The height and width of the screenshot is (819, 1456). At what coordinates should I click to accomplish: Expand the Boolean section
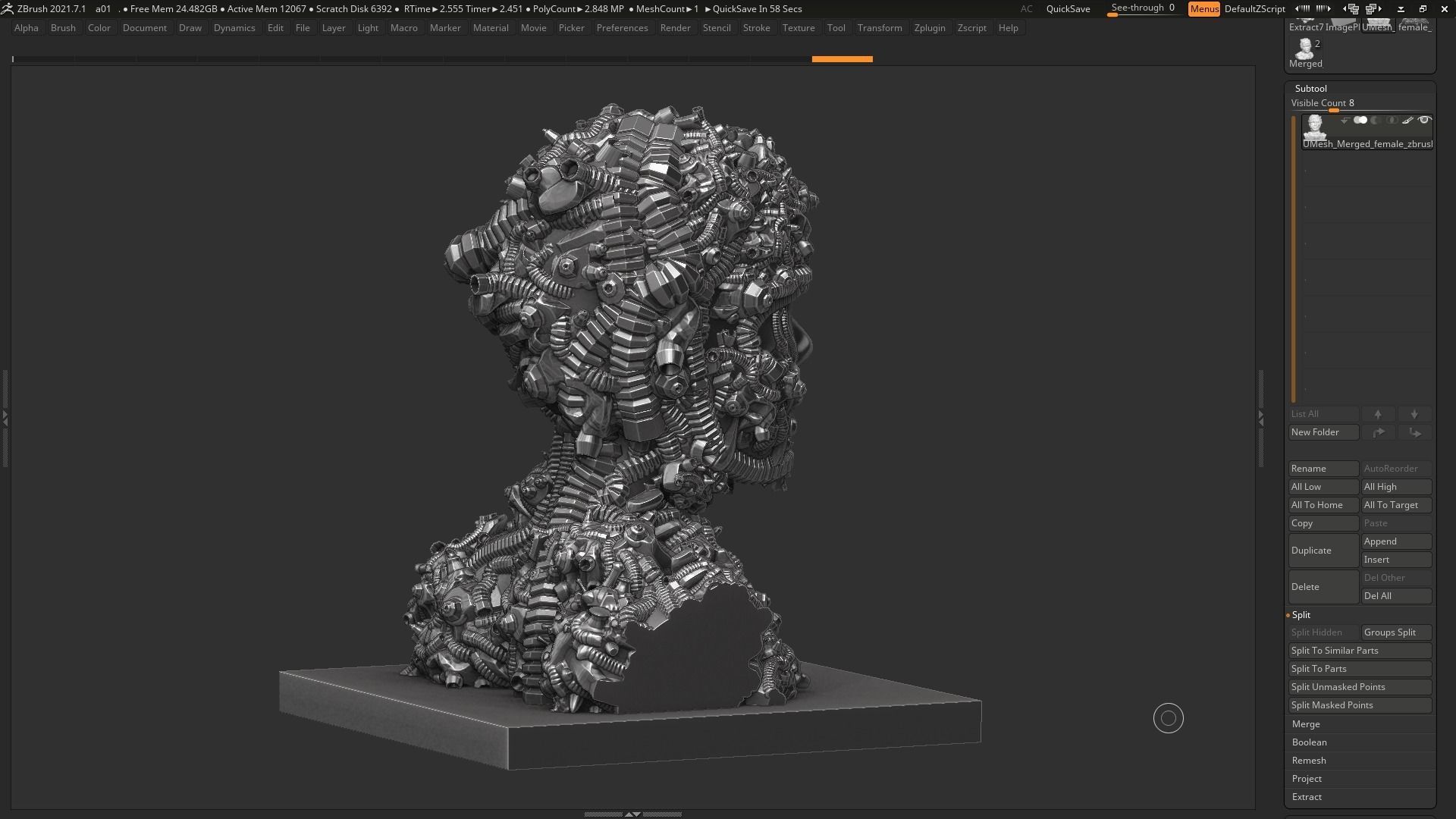tap(1309, 742)
